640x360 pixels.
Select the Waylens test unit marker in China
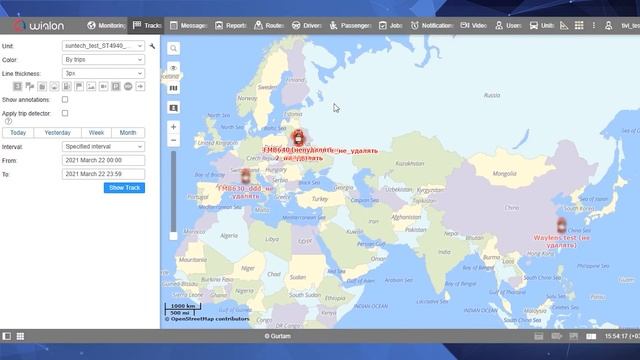[x=562, y=225]
